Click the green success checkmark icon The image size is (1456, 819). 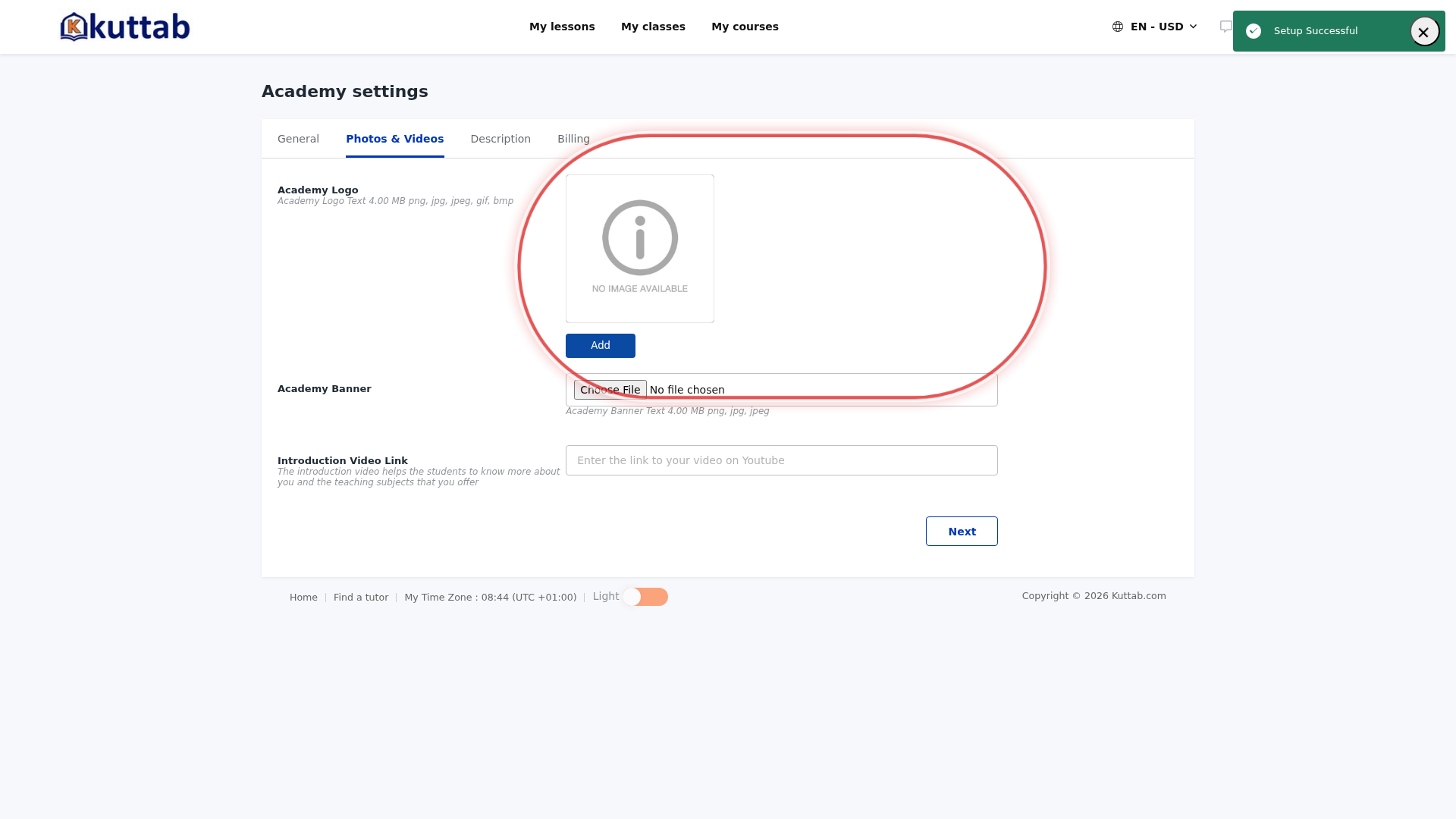tap(1254, 31)
